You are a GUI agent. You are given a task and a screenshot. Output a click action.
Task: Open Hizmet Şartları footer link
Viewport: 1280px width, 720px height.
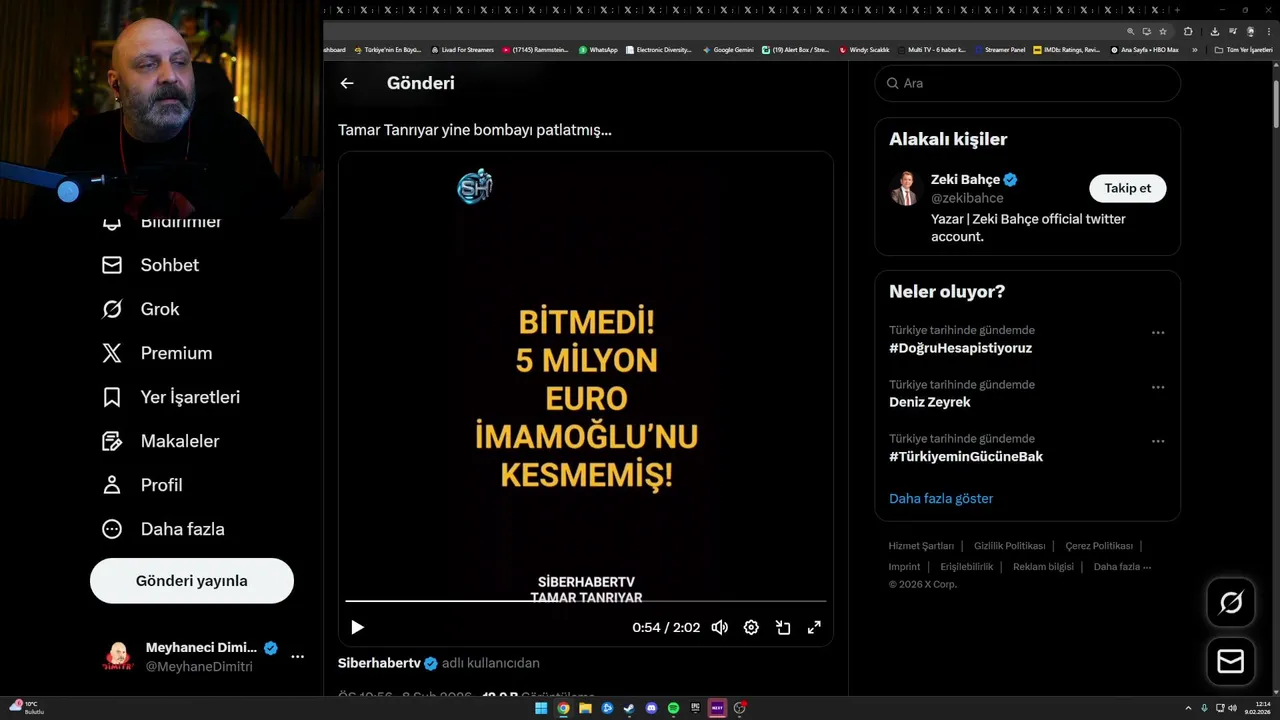(x=921, y=546)
